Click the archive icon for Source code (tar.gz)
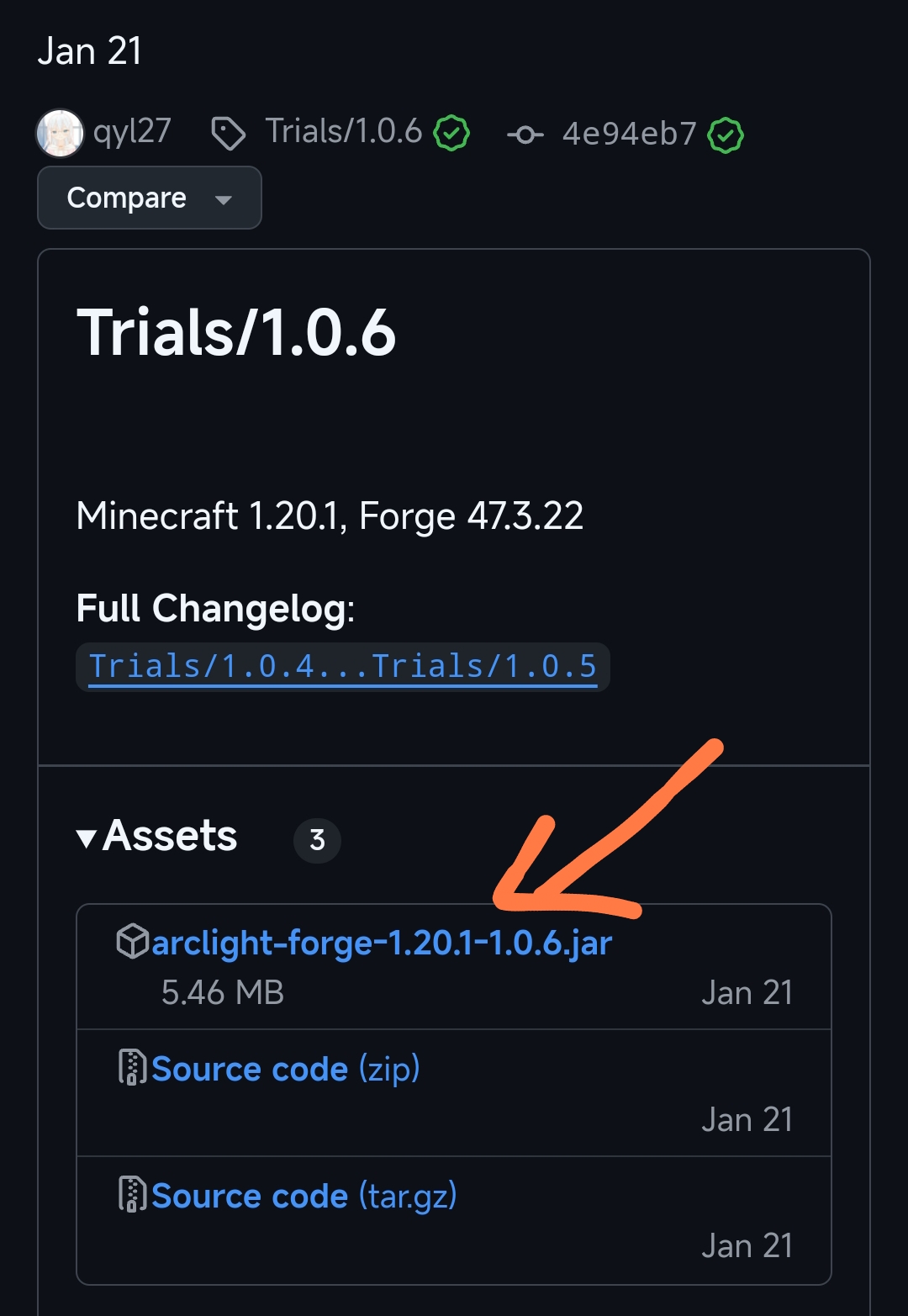 [133, 1194]
